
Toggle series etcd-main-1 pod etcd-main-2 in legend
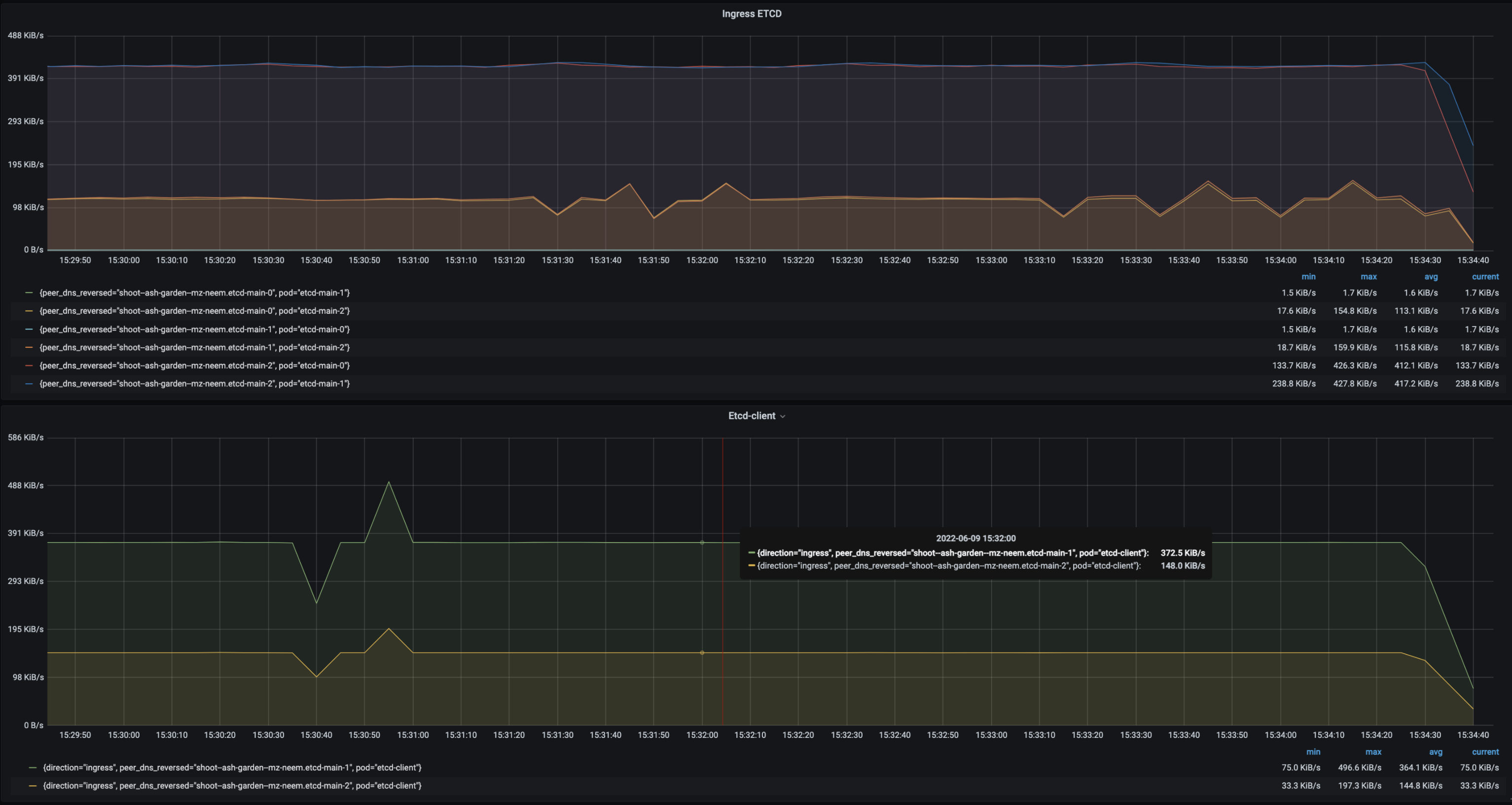pyautogui.click(x=194, y=347)
